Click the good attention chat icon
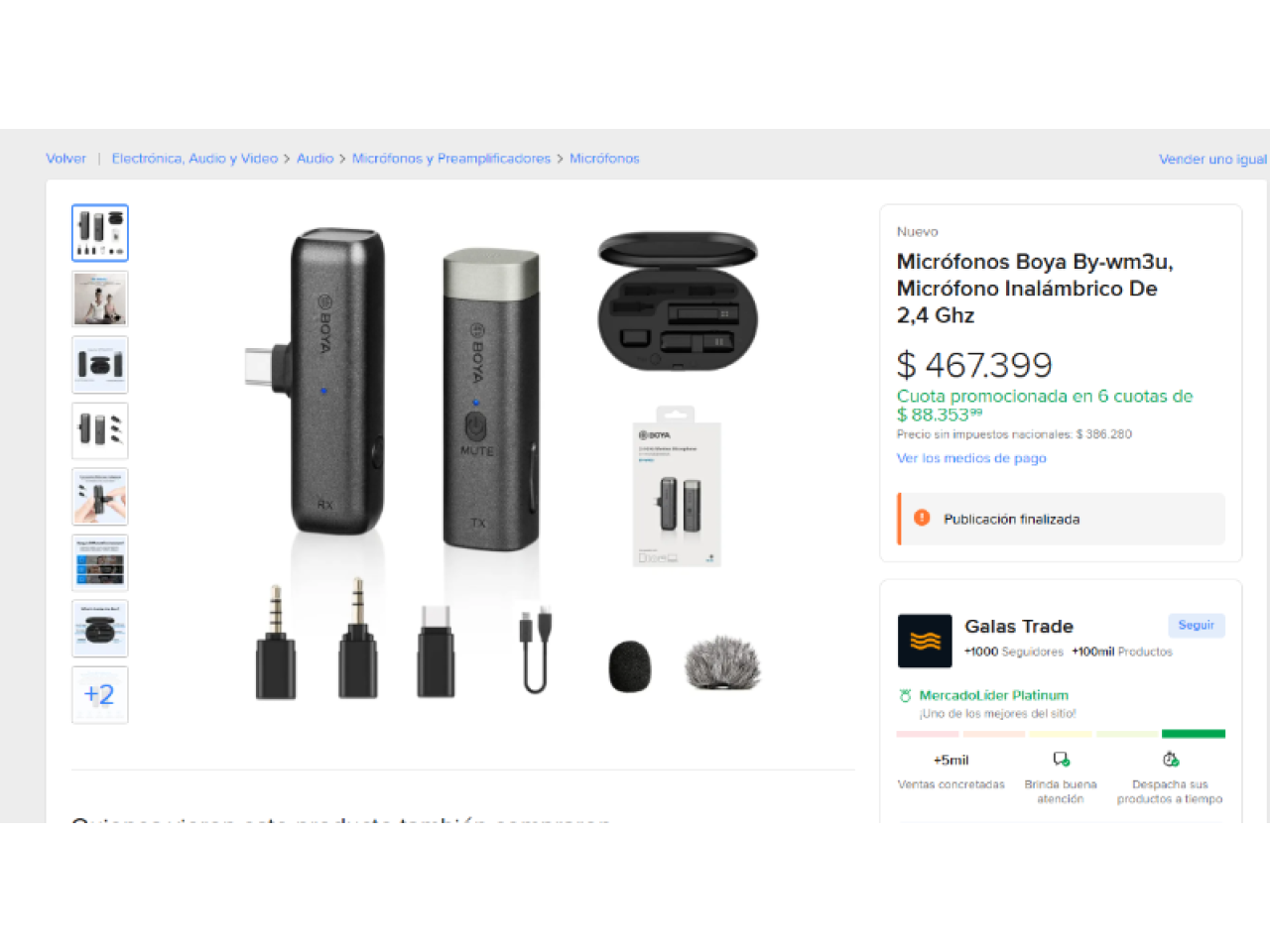This screenshot has height=952, width=1270. point(1061,760)
